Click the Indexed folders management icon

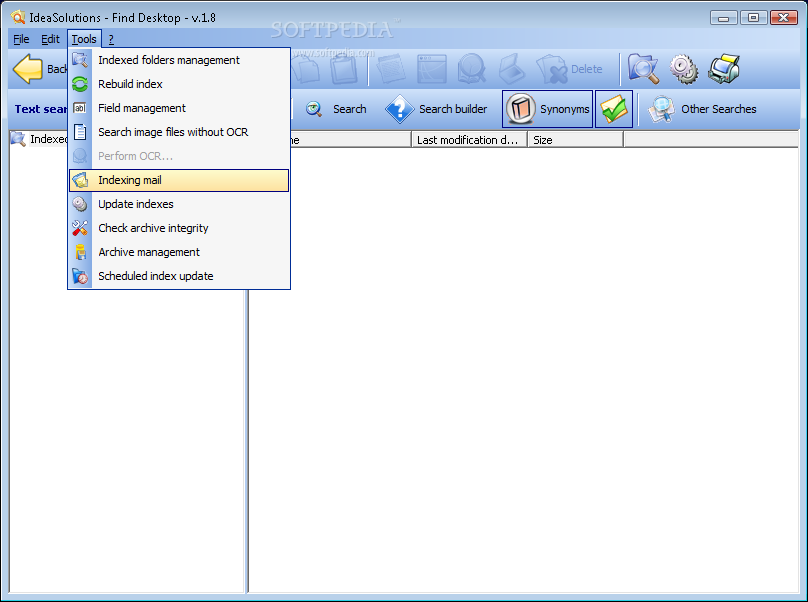80,60
